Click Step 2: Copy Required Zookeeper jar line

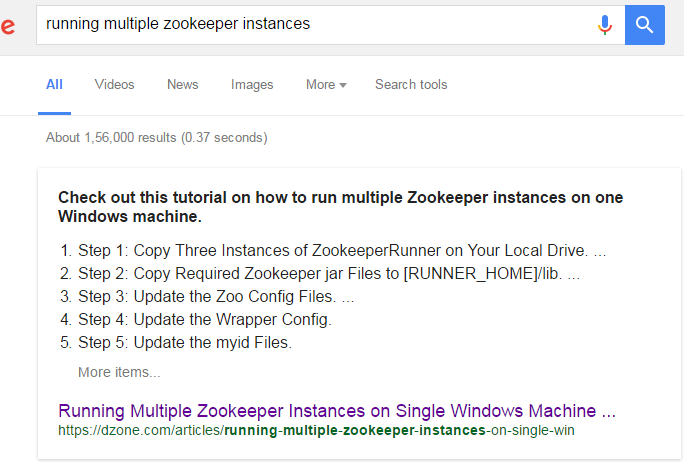329,274
